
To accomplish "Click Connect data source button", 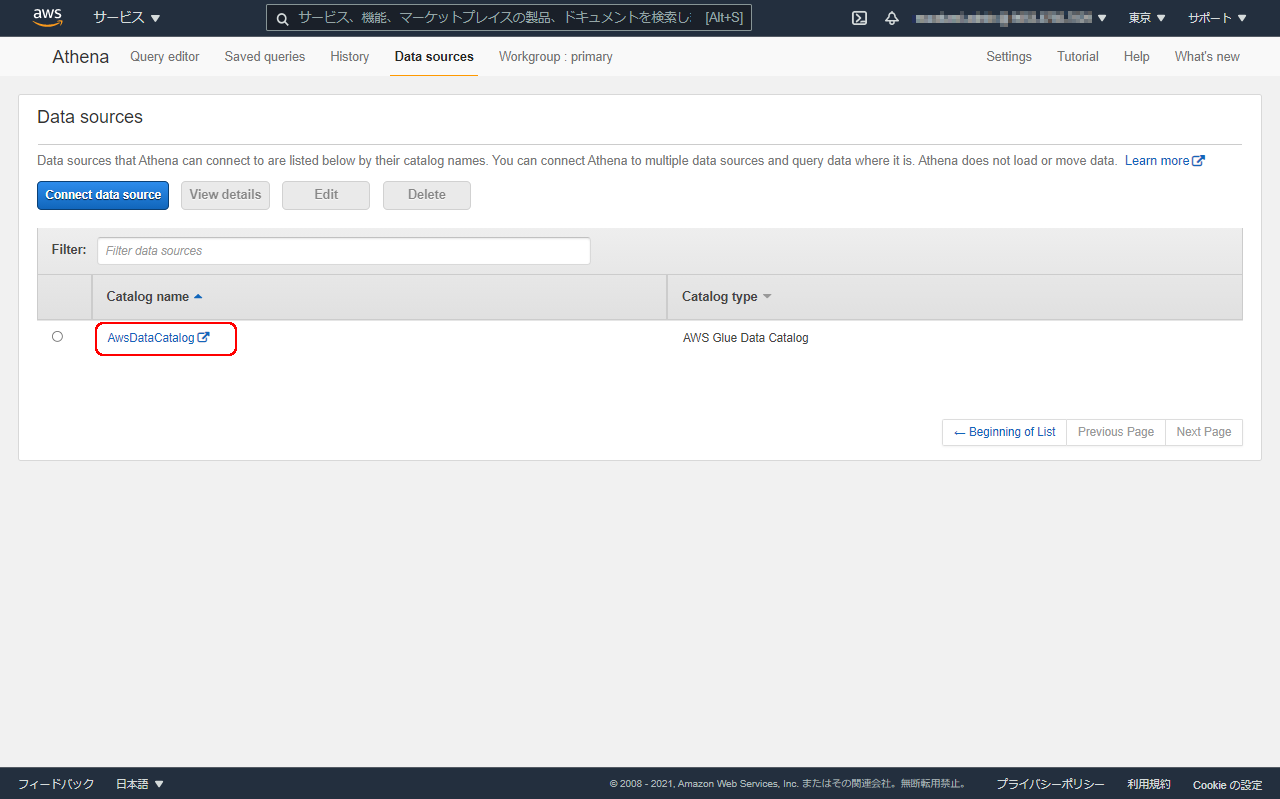I will [103, 195].
